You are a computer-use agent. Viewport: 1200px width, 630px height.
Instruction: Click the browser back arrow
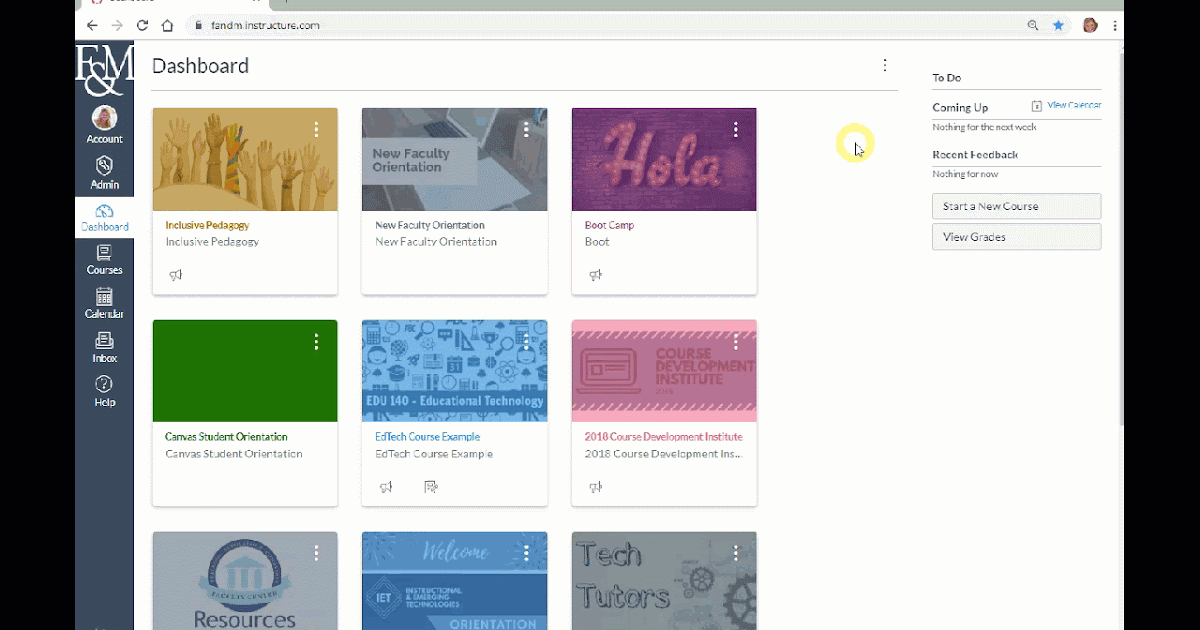(93, 25)
